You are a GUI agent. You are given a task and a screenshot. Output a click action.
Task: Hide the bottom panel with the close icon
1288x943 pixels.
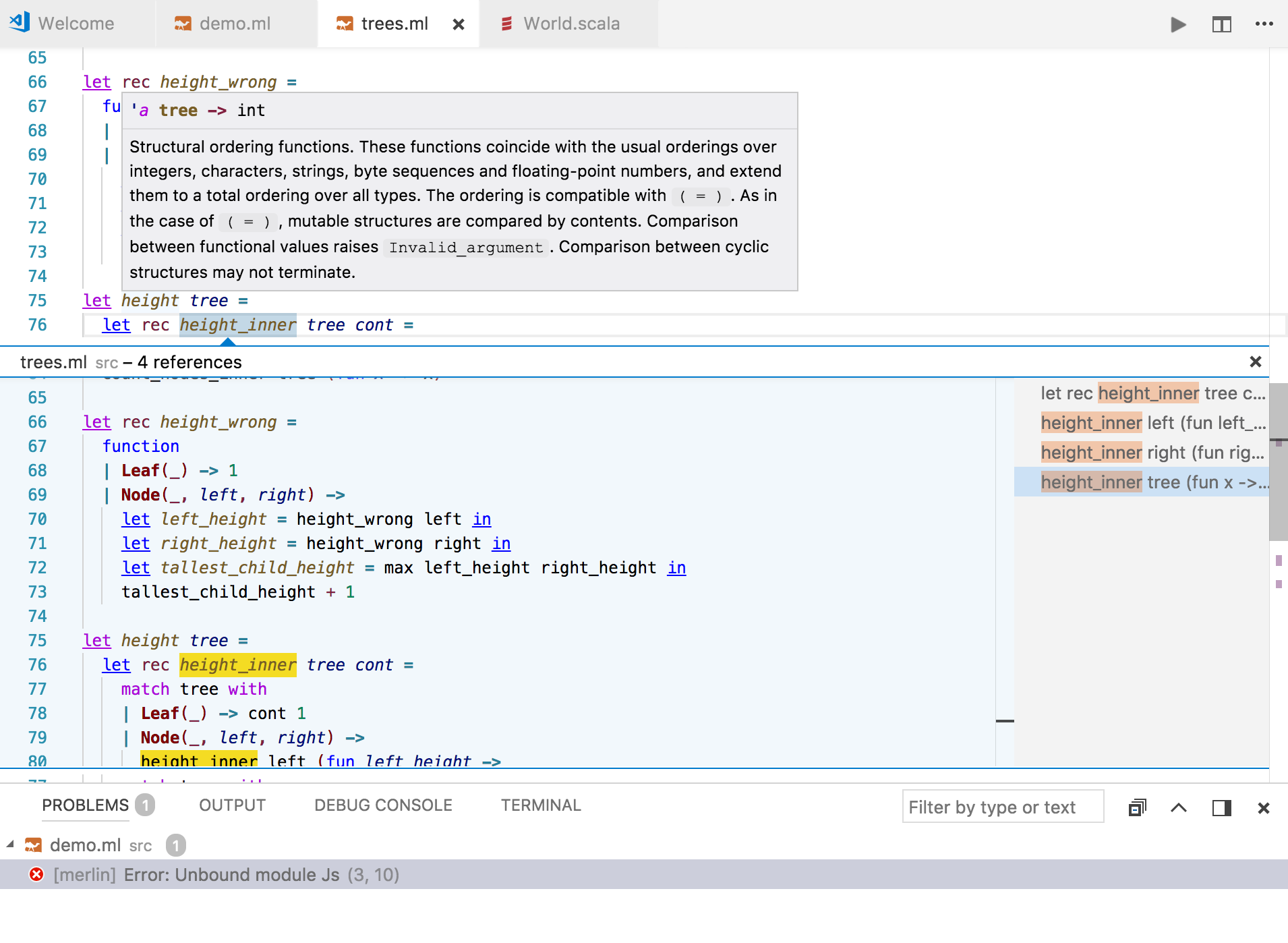point(1264,807)
